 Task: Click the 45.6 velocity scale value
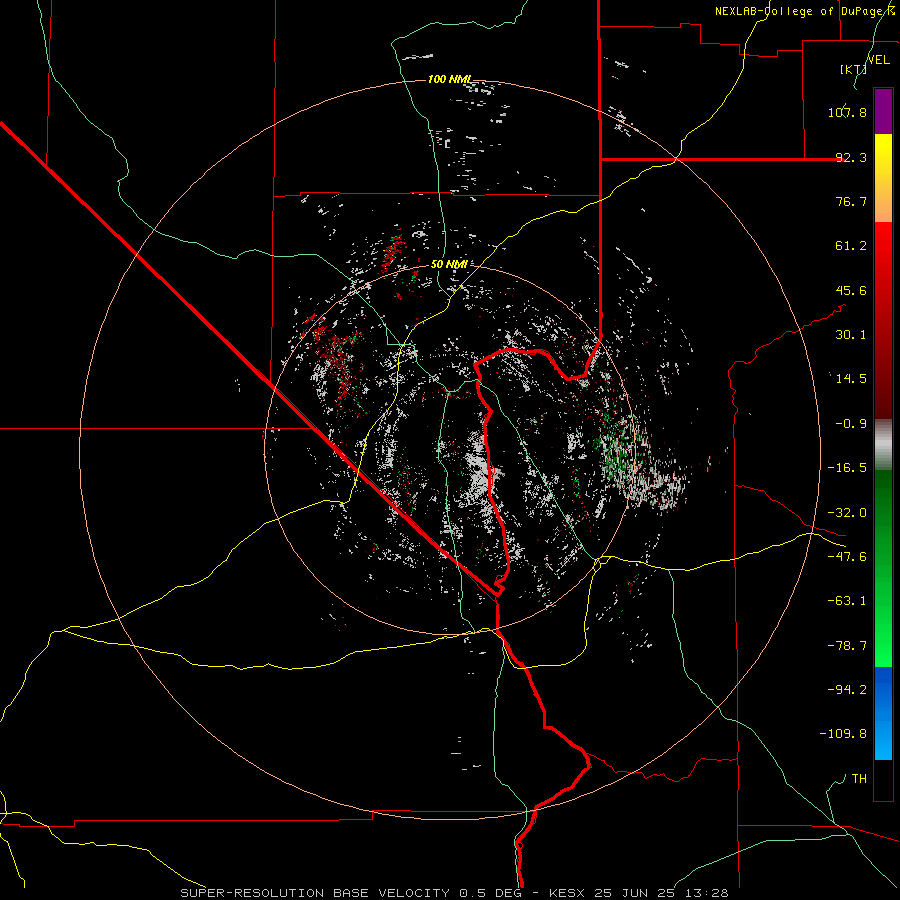tap(851, 290)
